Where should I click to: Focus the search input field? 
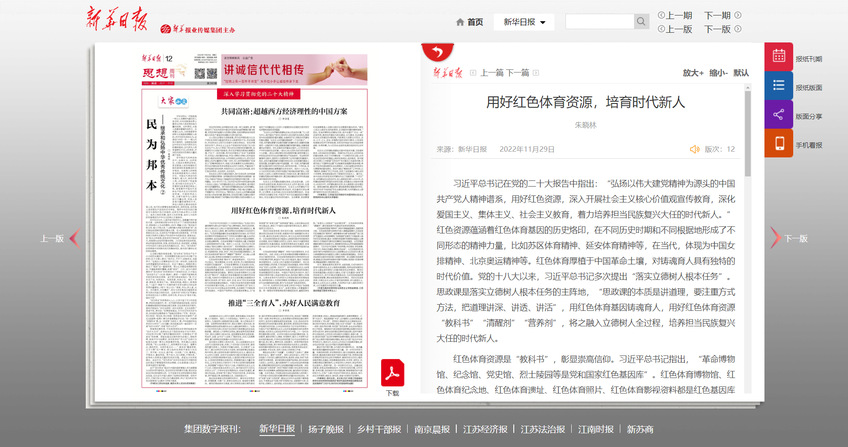598,22
